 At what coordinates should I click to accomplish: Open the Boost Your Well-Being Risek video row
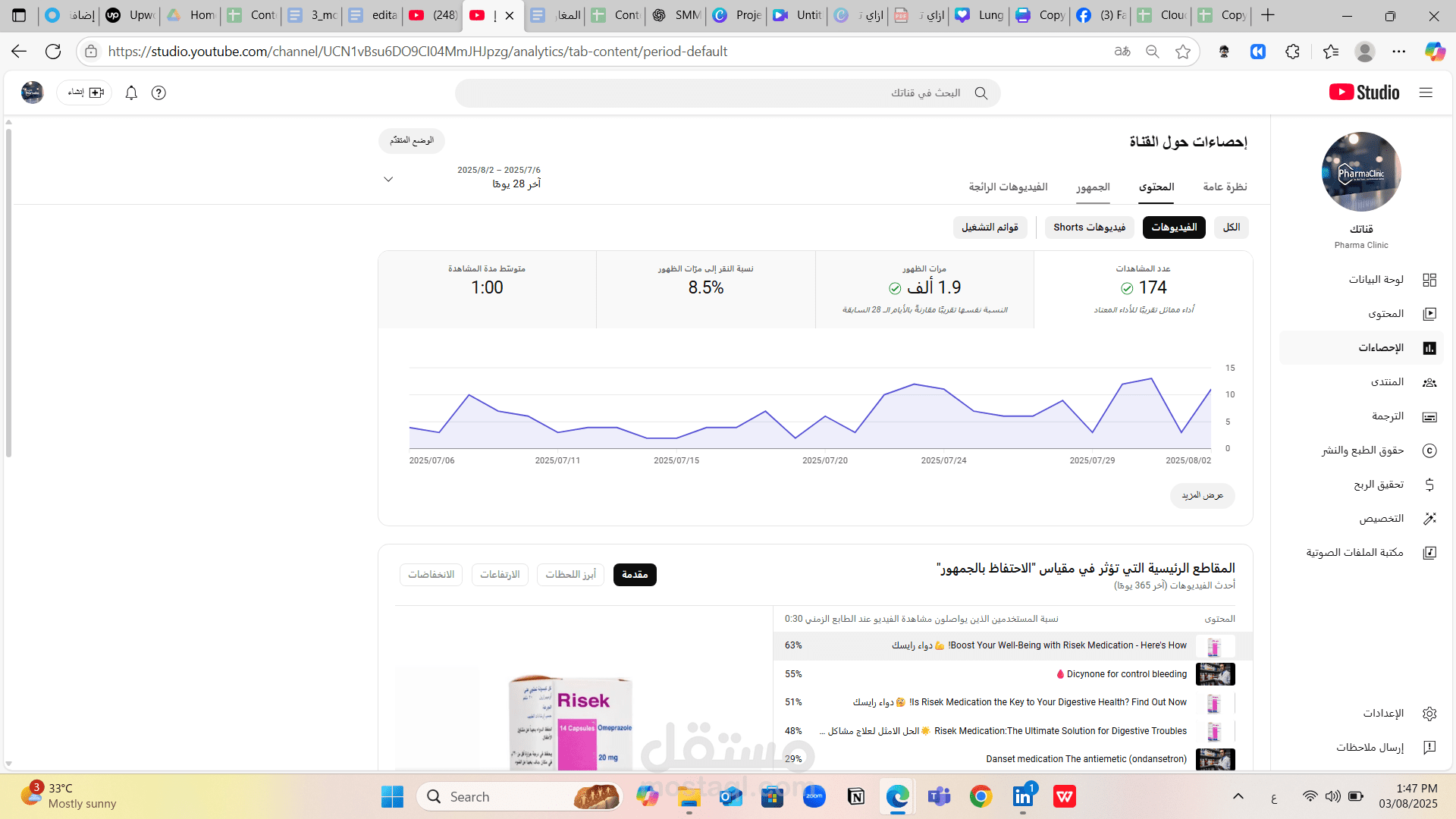pos(1012,645)
